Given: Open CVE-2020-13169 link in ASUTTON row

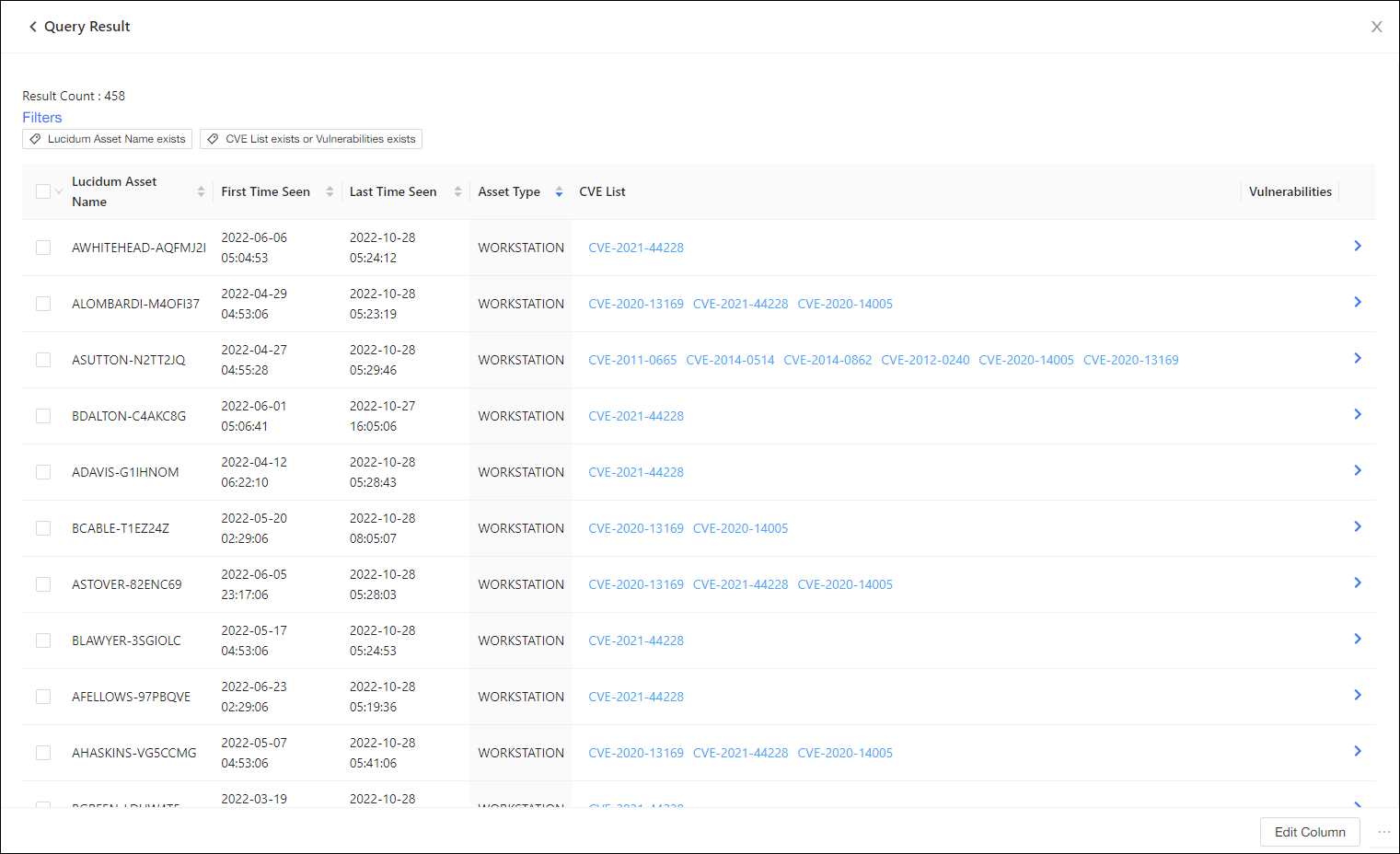Looking at the screenshot, I should [1130, 360].
